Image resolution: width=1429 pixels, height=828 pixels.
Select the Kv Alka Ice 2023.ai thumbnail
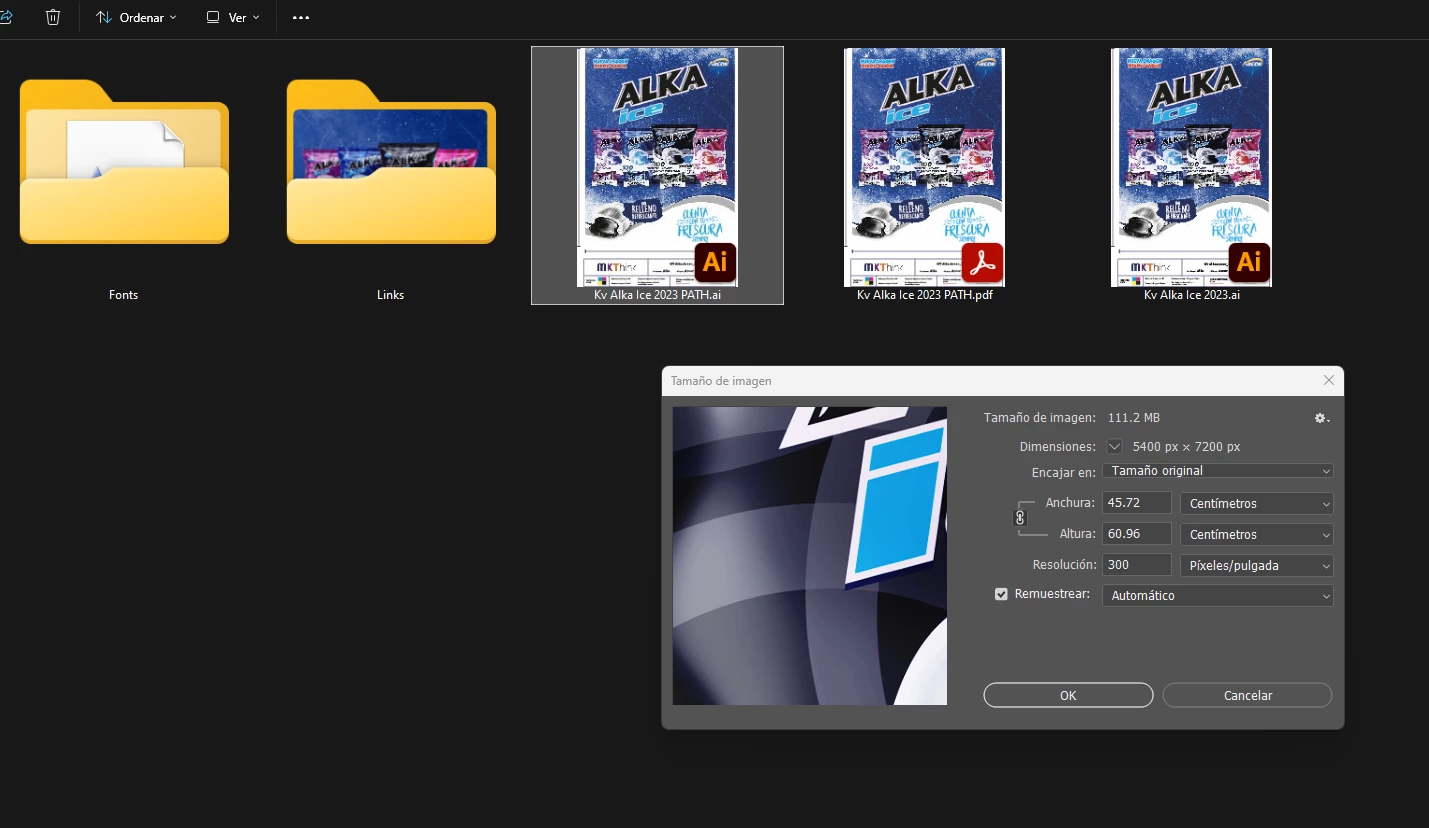(x=1191, y=167)
